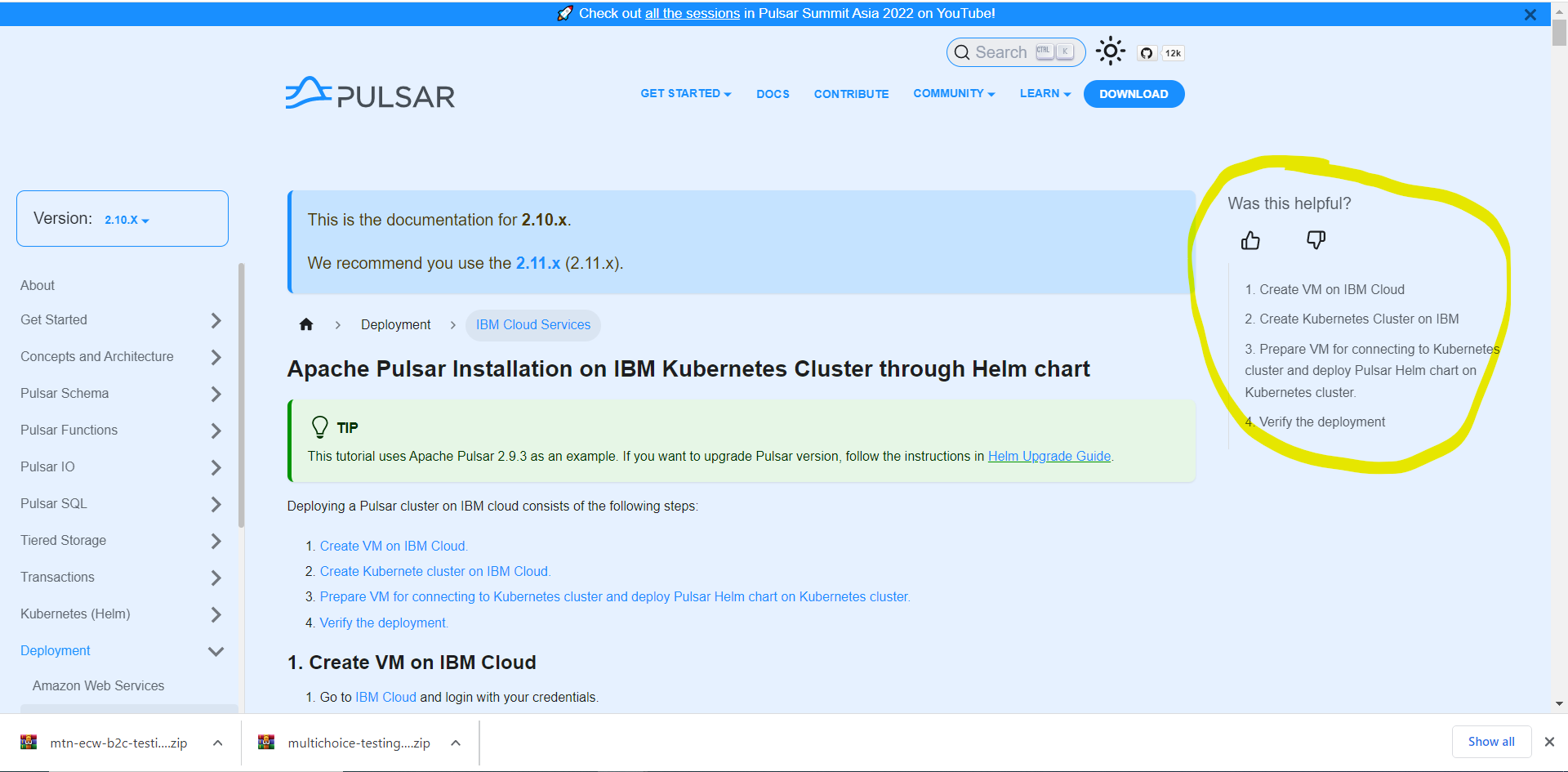Open options arrow for mtn-ecw-b2c-testi download
Screen dimensions: 1568x772
218,743
